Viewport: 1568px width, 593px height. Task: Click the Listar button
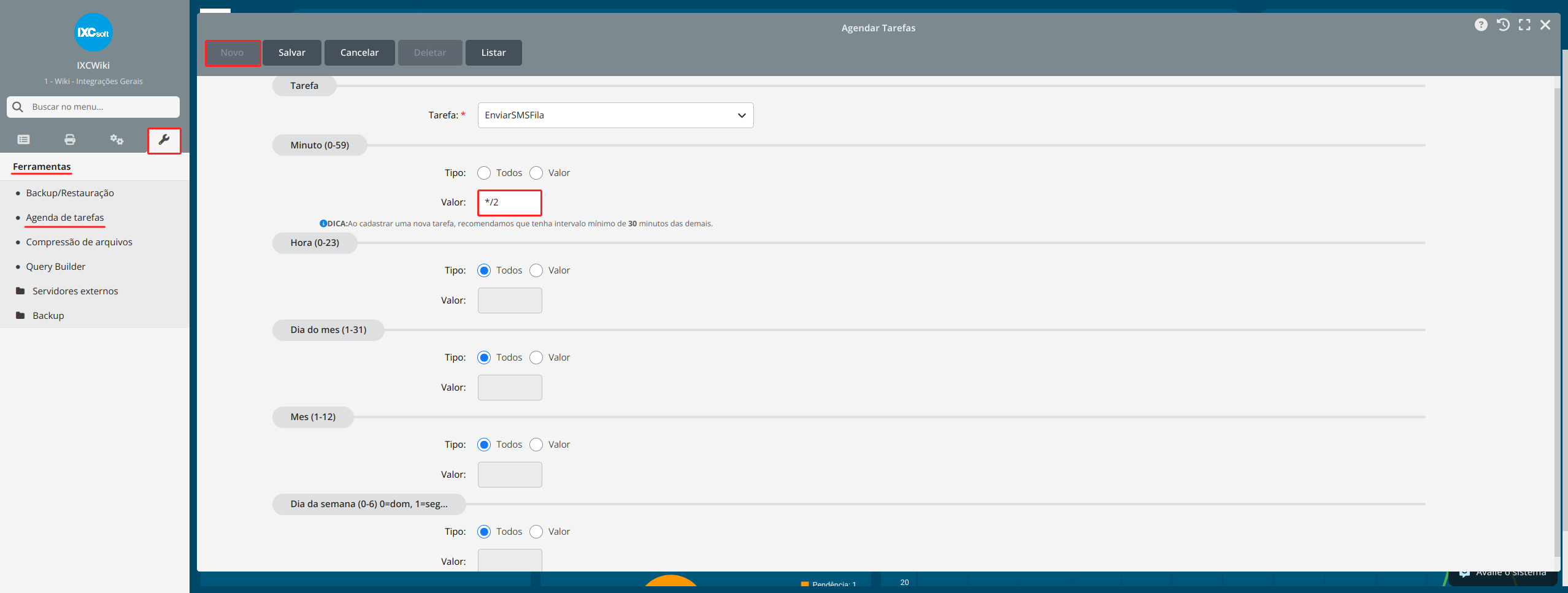494,53
